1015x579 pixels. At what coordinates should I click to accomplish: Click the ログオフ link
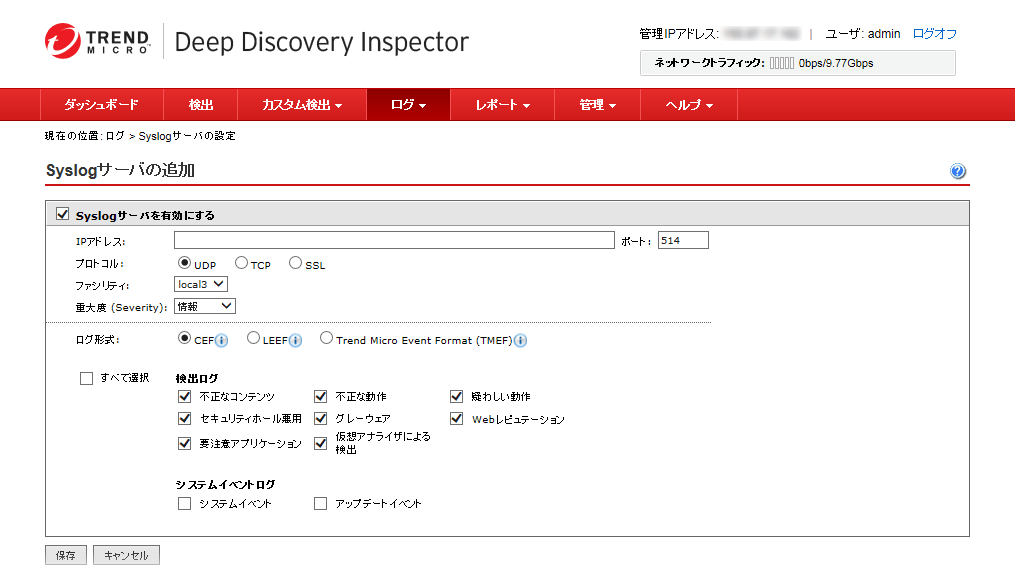click(x=934, y=34)
